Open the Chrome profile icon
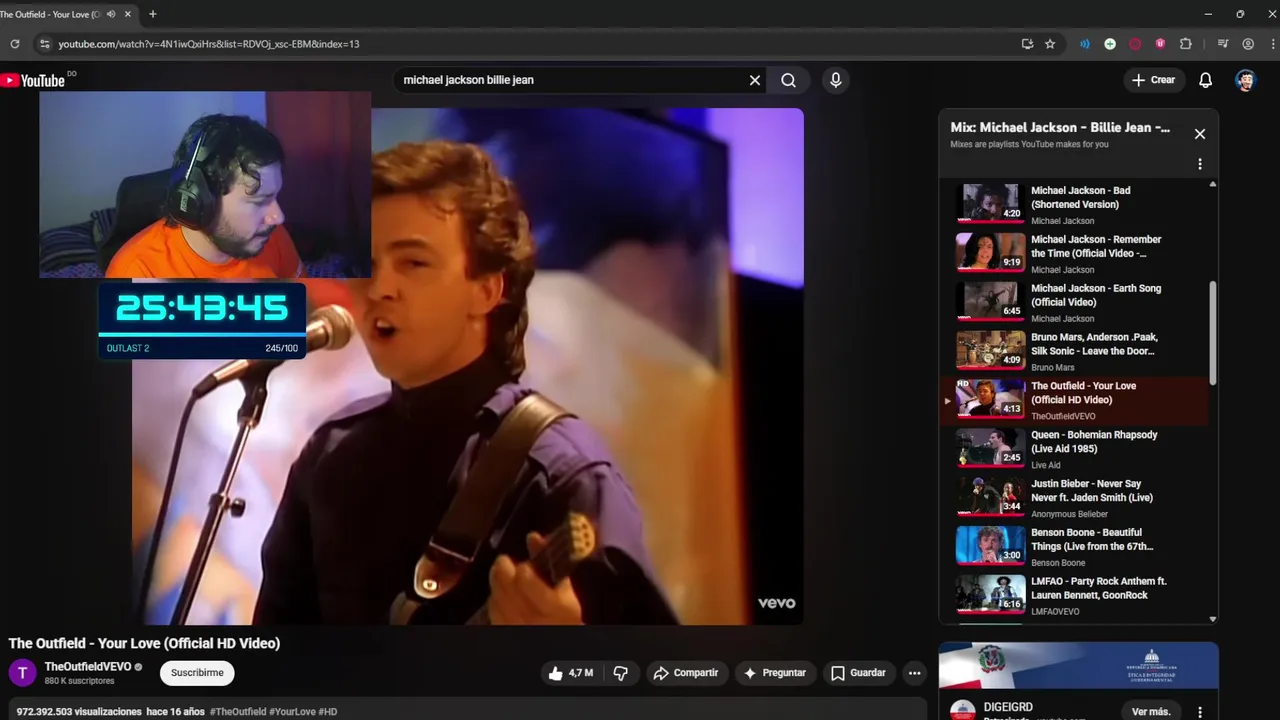Screen dimensions: 1280x720 (1248, 44)
